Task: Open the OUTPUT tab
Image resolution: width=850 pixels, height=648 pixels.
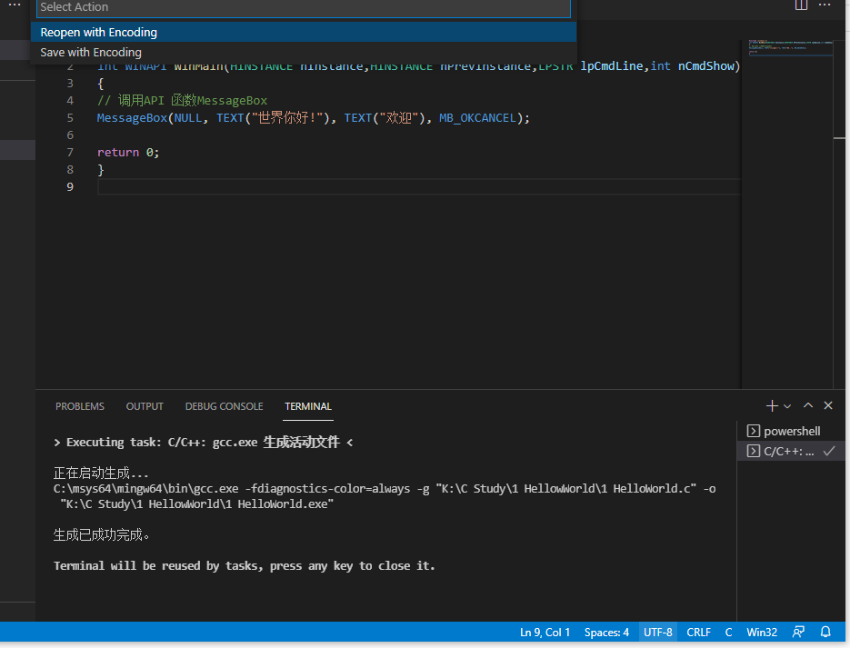Action: (144, 406)
